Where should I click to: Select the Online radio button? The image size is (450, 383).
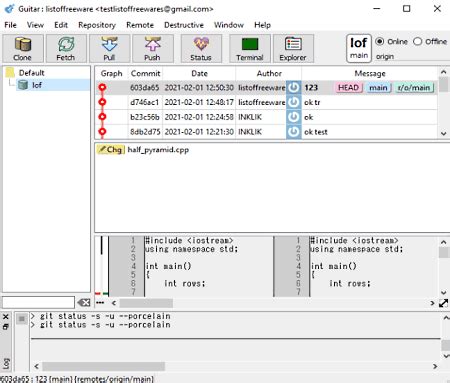(379, 41)
